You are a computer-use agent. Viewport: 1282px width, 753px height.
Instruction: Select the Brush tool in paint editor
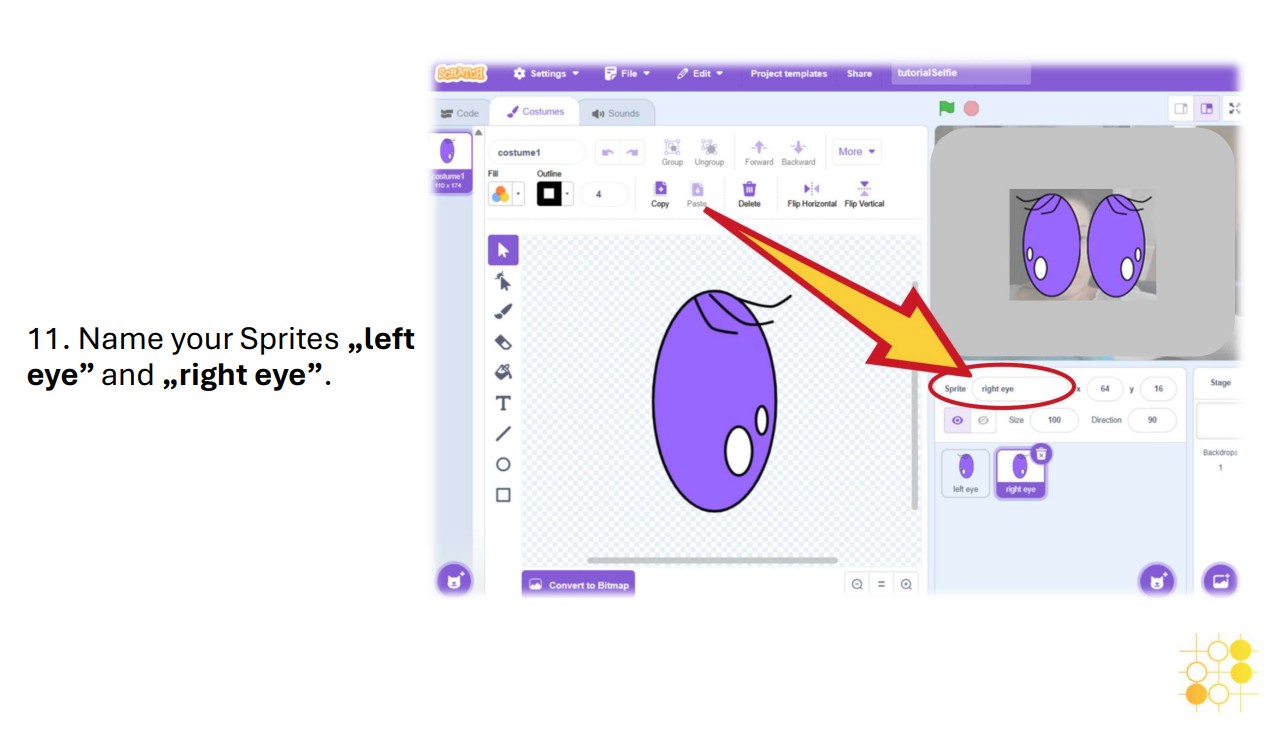(503, 311)
